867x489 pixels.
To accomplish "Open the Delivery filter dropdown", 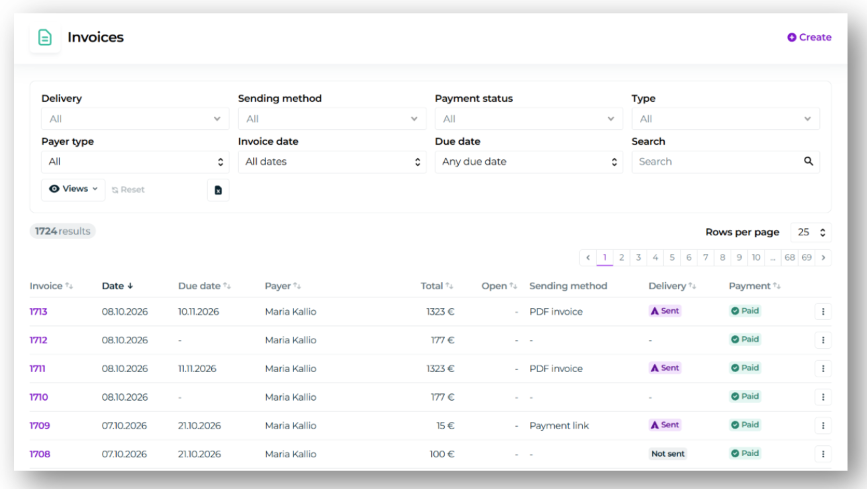I will [x=135, y=119].
